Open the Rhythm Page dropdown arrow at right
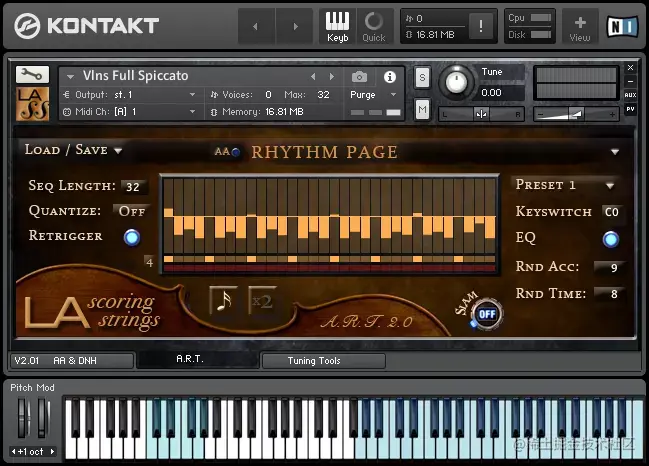The image size is (649, 466). 615,152
